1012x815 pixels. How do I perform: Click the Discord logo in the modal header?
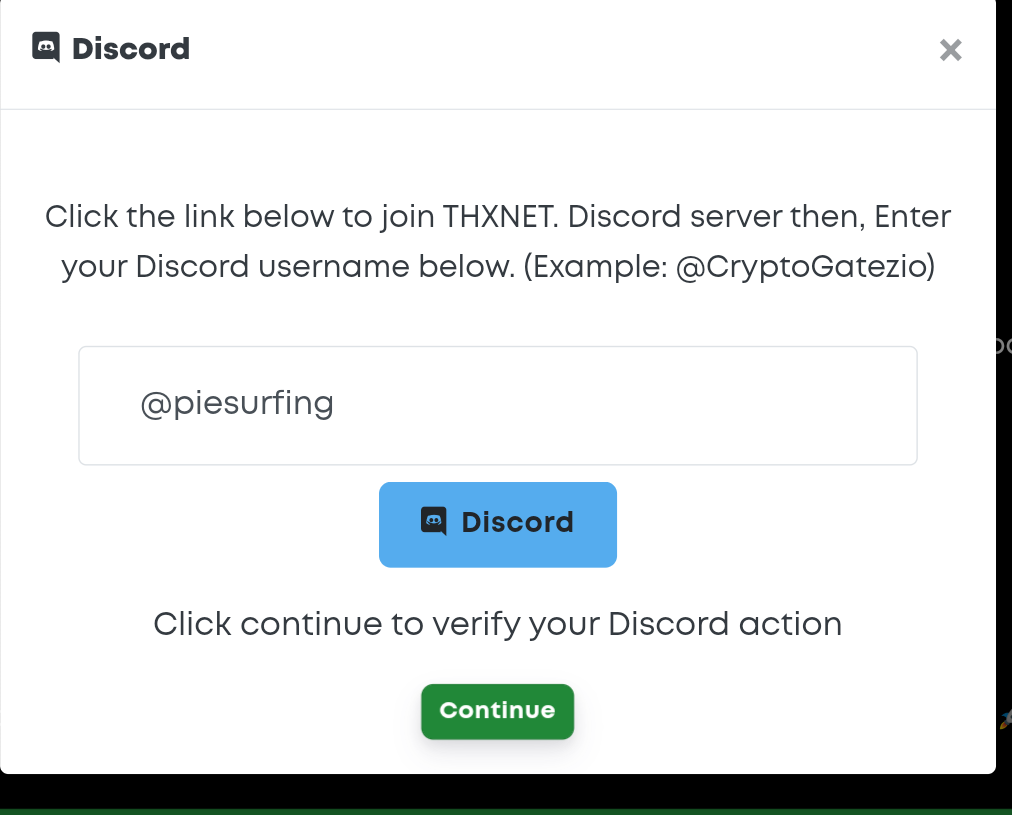coord(46,47)
